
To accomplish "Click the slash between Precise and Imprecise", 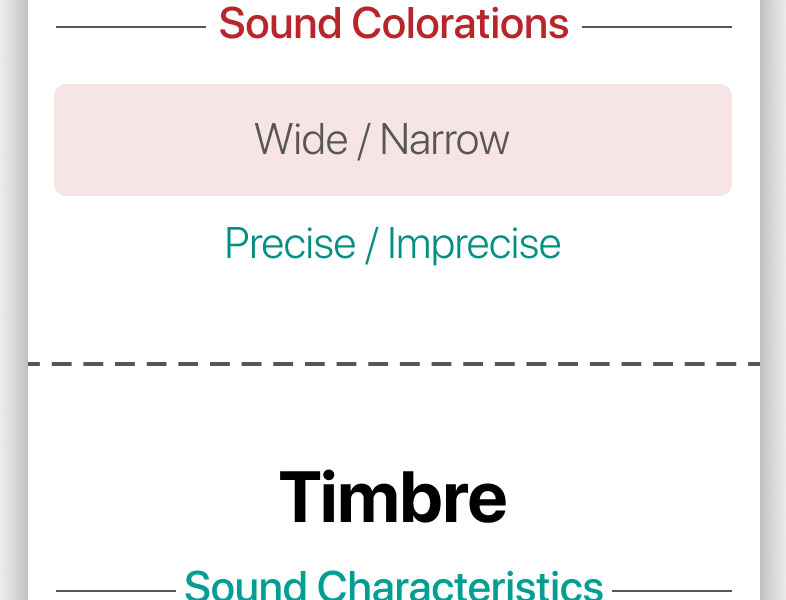I will [x=371, y=245].
